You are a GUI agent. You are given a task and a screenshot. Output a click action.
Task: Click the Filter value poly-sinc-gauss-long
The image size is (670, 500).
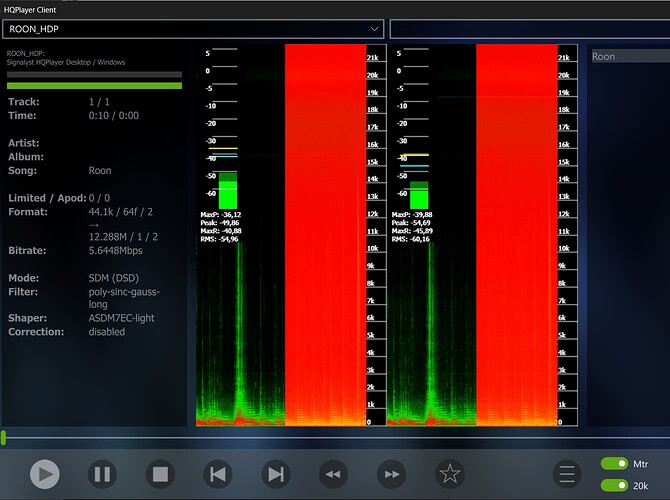pos(124,298)
